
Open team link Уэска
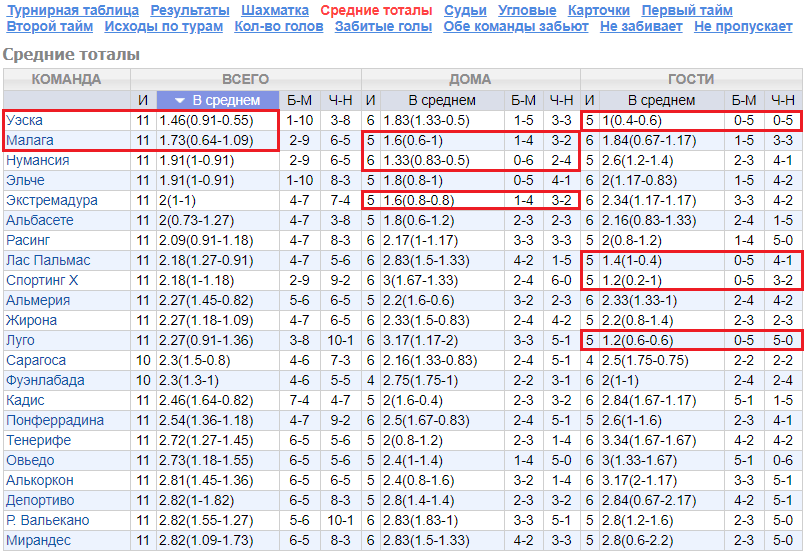pos(24,120)
